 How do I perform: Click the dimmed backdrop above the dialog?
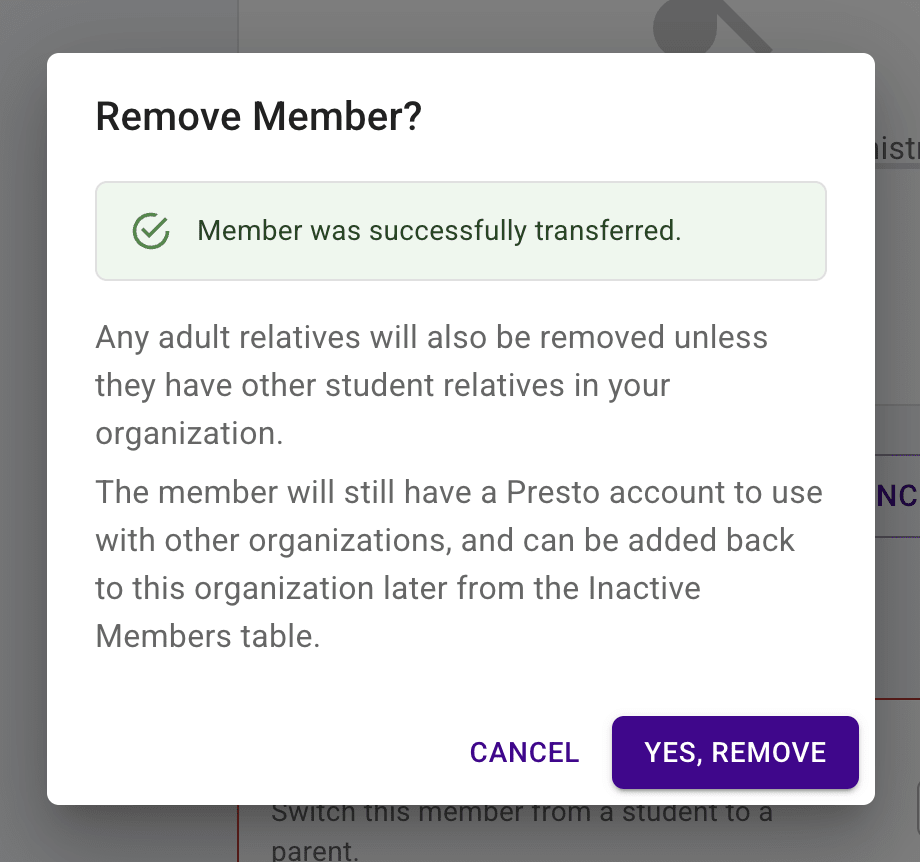(400, 25)
